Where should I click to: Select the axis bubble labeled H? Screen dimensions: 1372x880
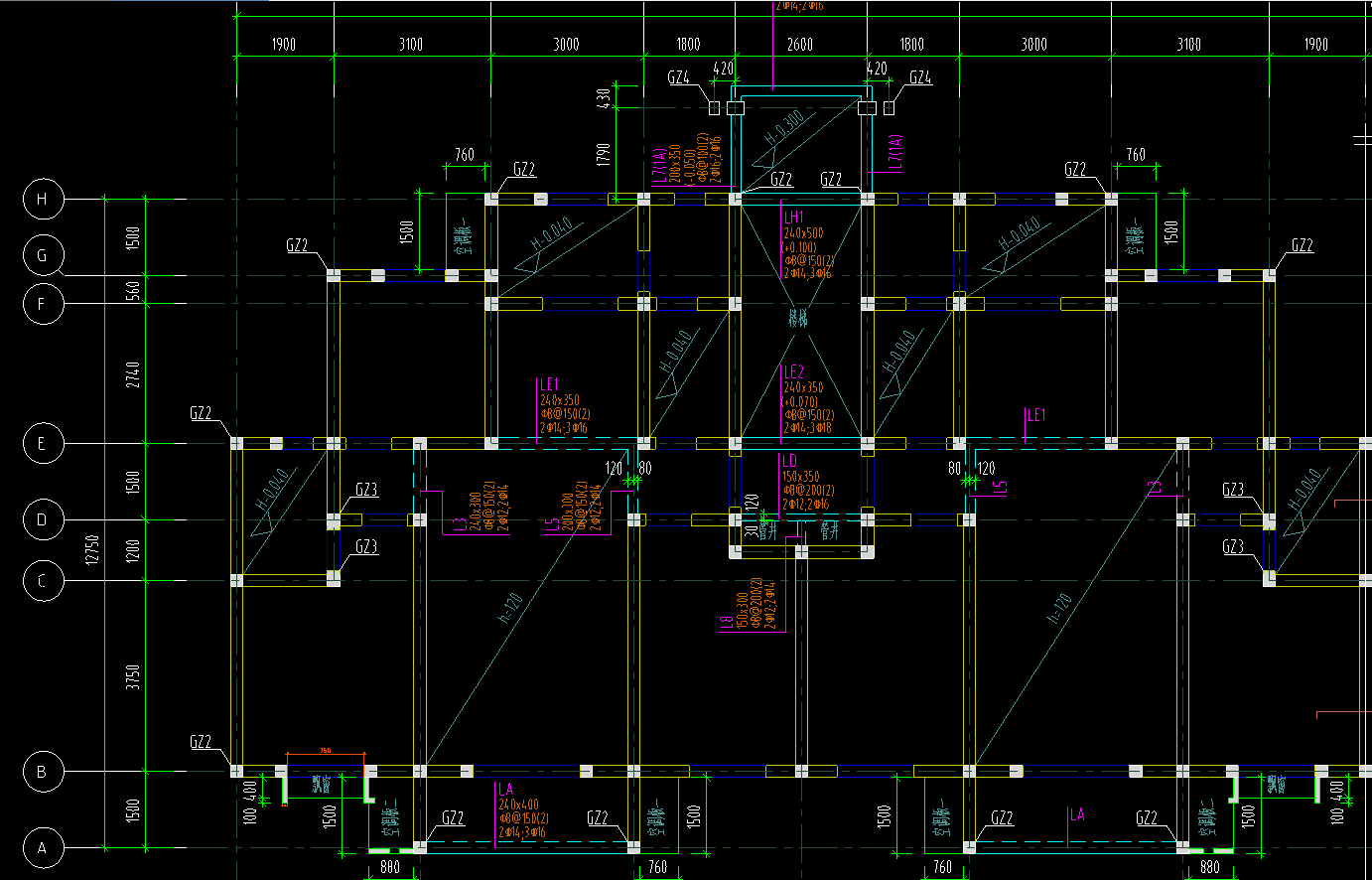pyautogui.click(x=42, y=200)
